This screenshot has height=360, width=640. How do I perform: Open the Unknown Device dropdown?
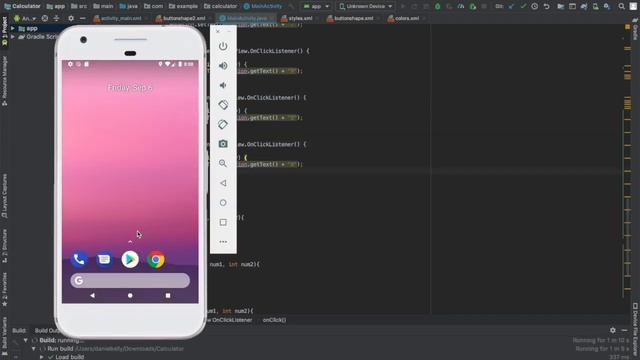pyautogui.click(x=366, y=6)
